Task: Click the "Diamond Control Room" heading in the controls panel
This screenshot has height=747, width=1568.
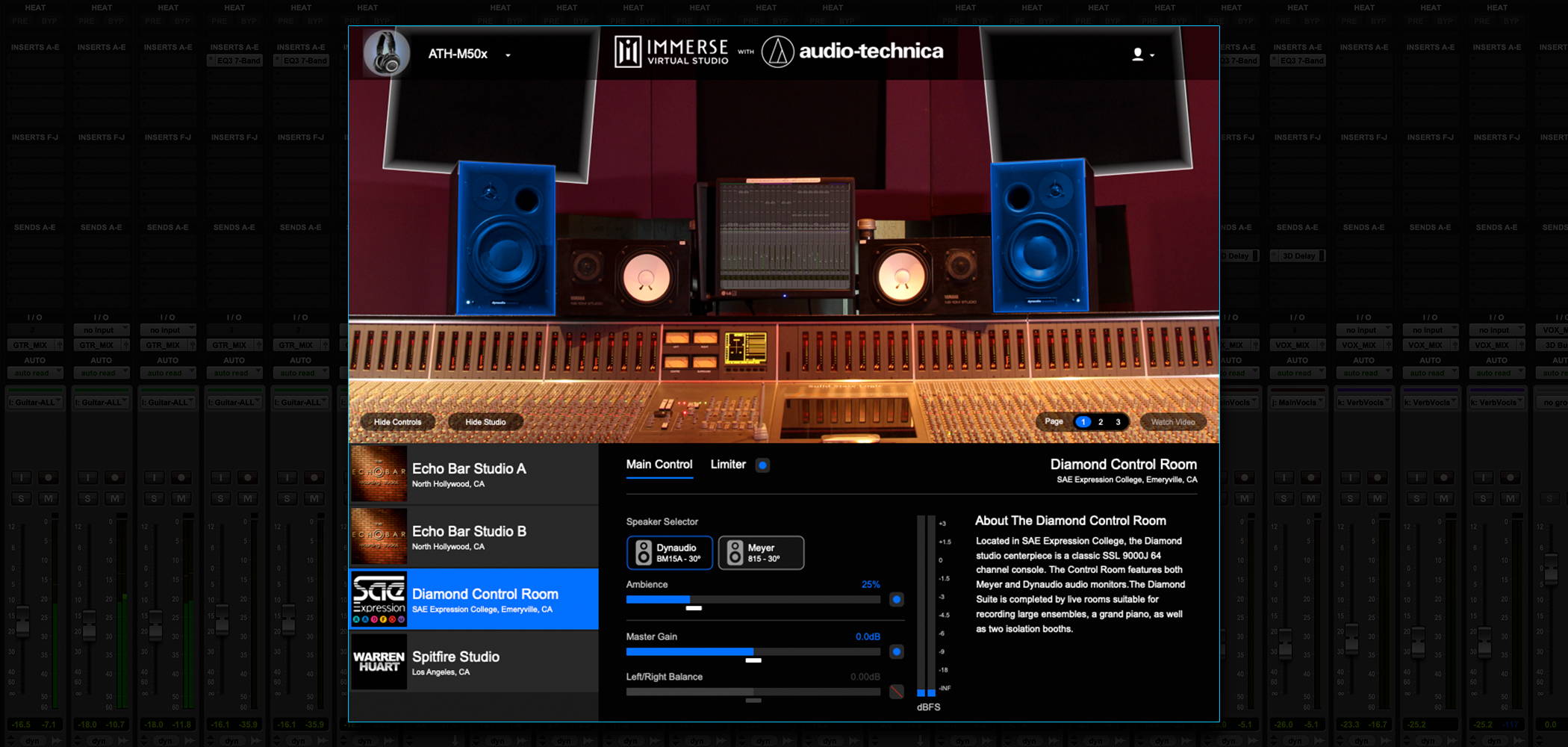Action: click(1123, 465)
